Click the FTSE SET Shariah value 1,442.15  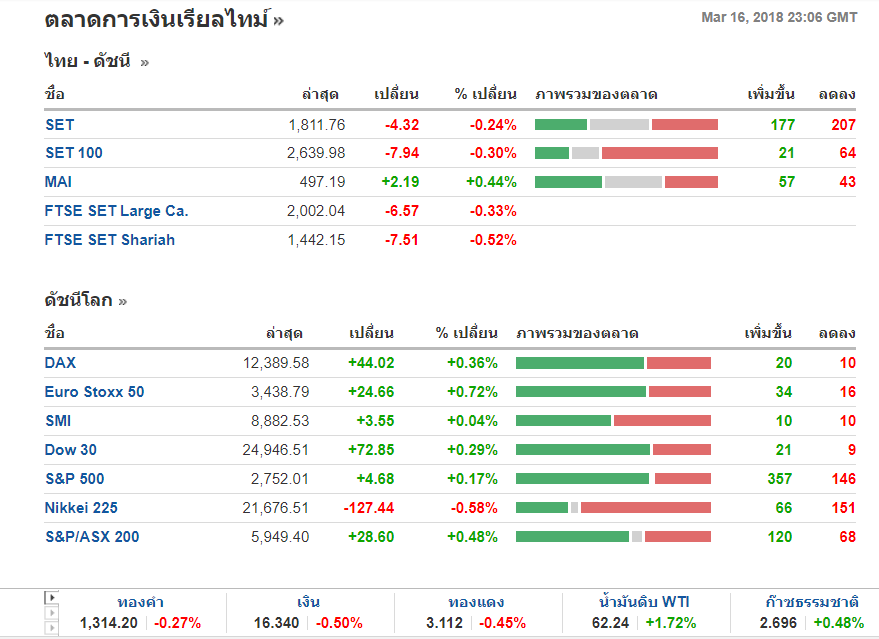(317, 240)
